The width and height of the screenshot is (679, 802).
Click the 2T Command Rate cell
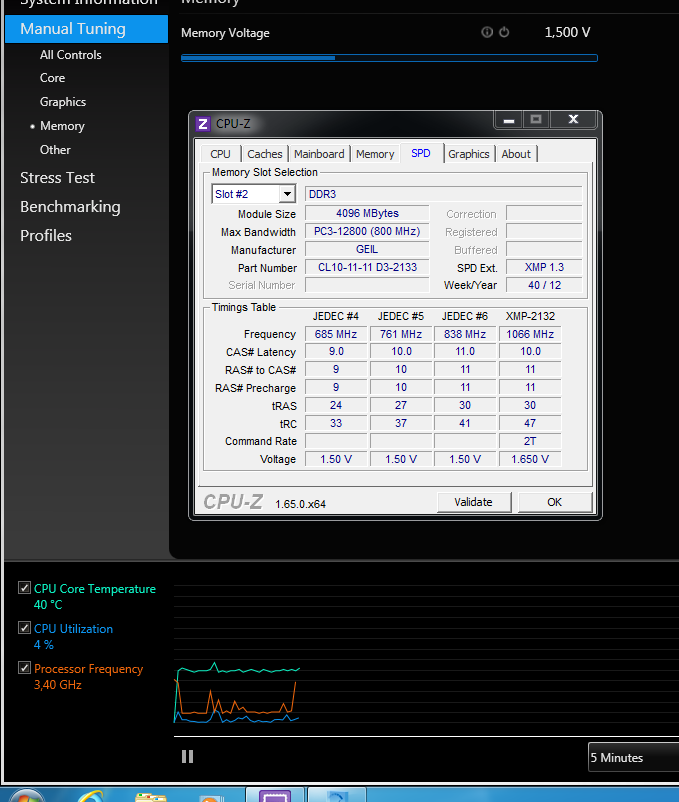pyautogui.click(x=530, y=441)
